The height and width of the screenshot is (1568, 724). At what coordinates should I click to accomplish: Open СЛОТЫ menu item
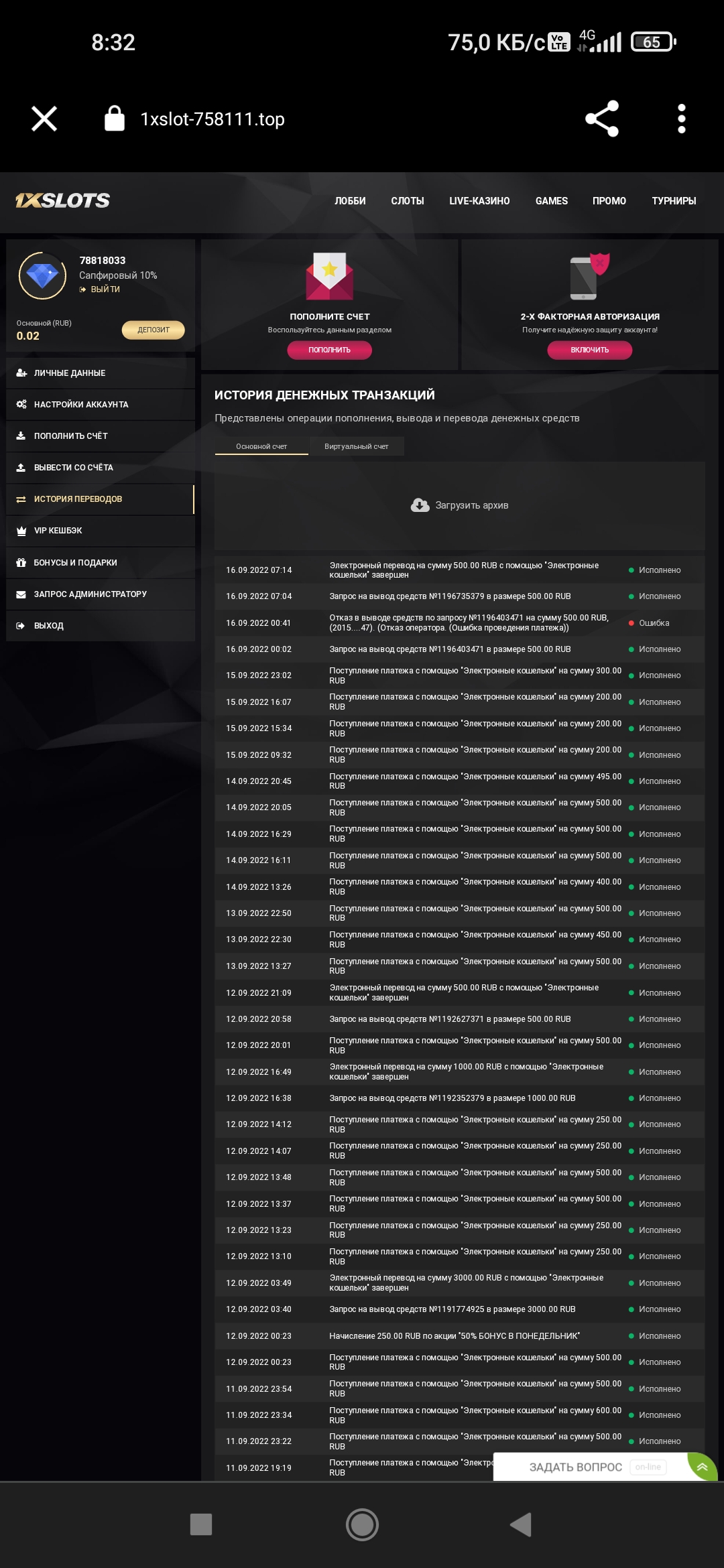[407, 201]
